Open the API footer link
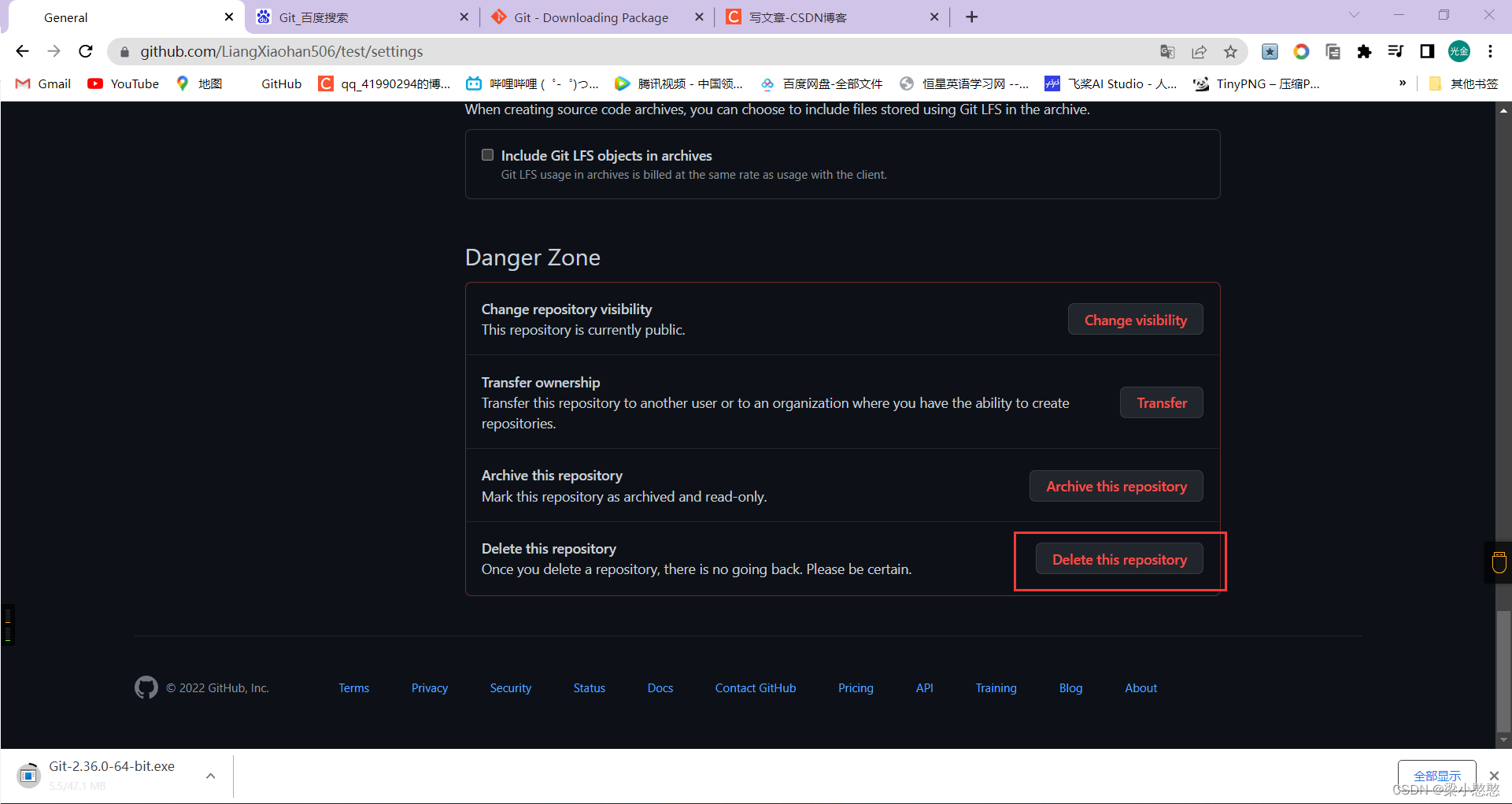The height and width of the screenshot is (804, 1512). (925, 687)
